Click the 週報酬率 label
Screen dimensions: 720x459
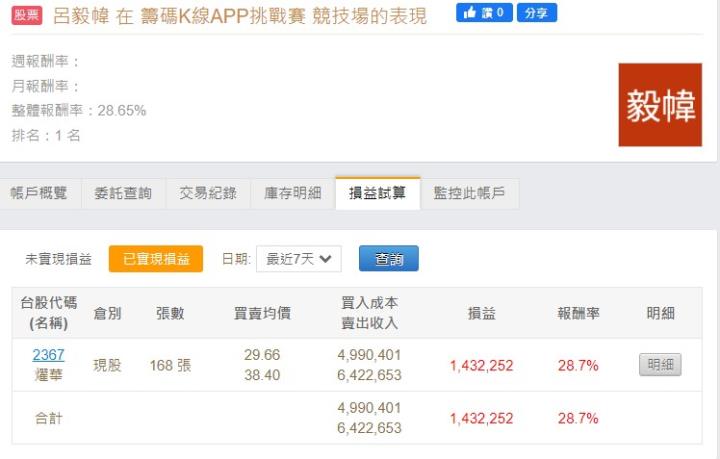pos(45,61)
